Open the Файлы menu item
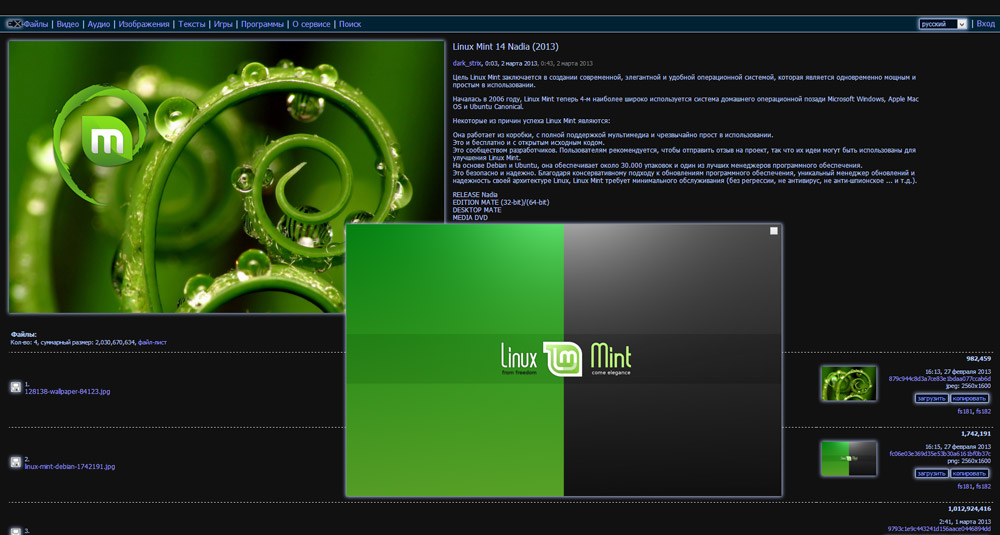The image size is (1000, 535). [36, 24]
